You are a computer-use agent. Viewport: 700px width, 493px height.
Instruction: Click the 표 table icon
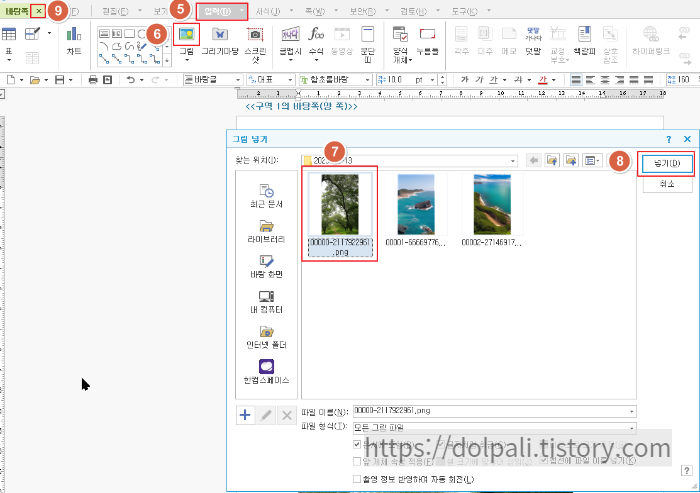pos(9,34)
